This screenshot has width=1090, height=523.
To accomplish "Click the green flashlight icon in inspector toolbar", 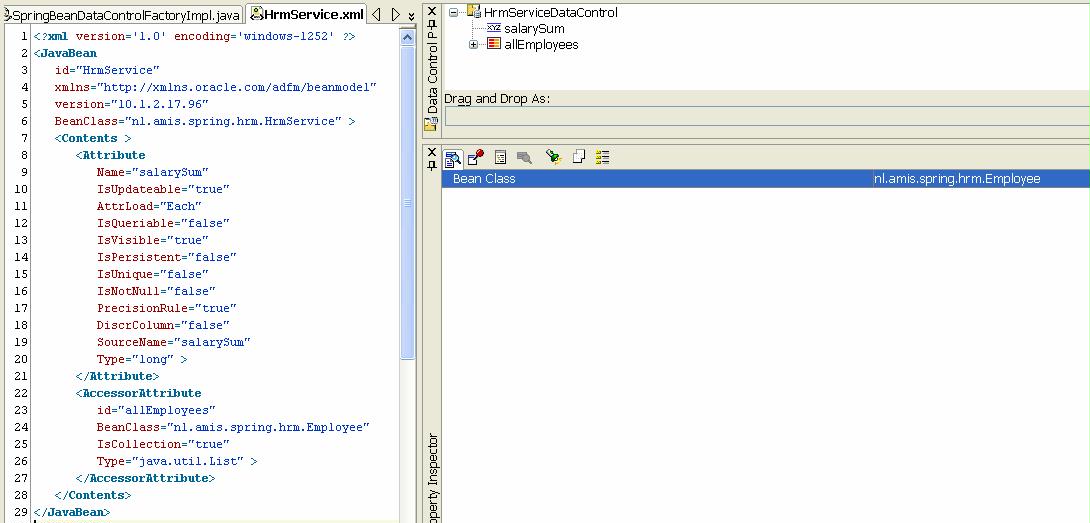I will tap(553, 157).
